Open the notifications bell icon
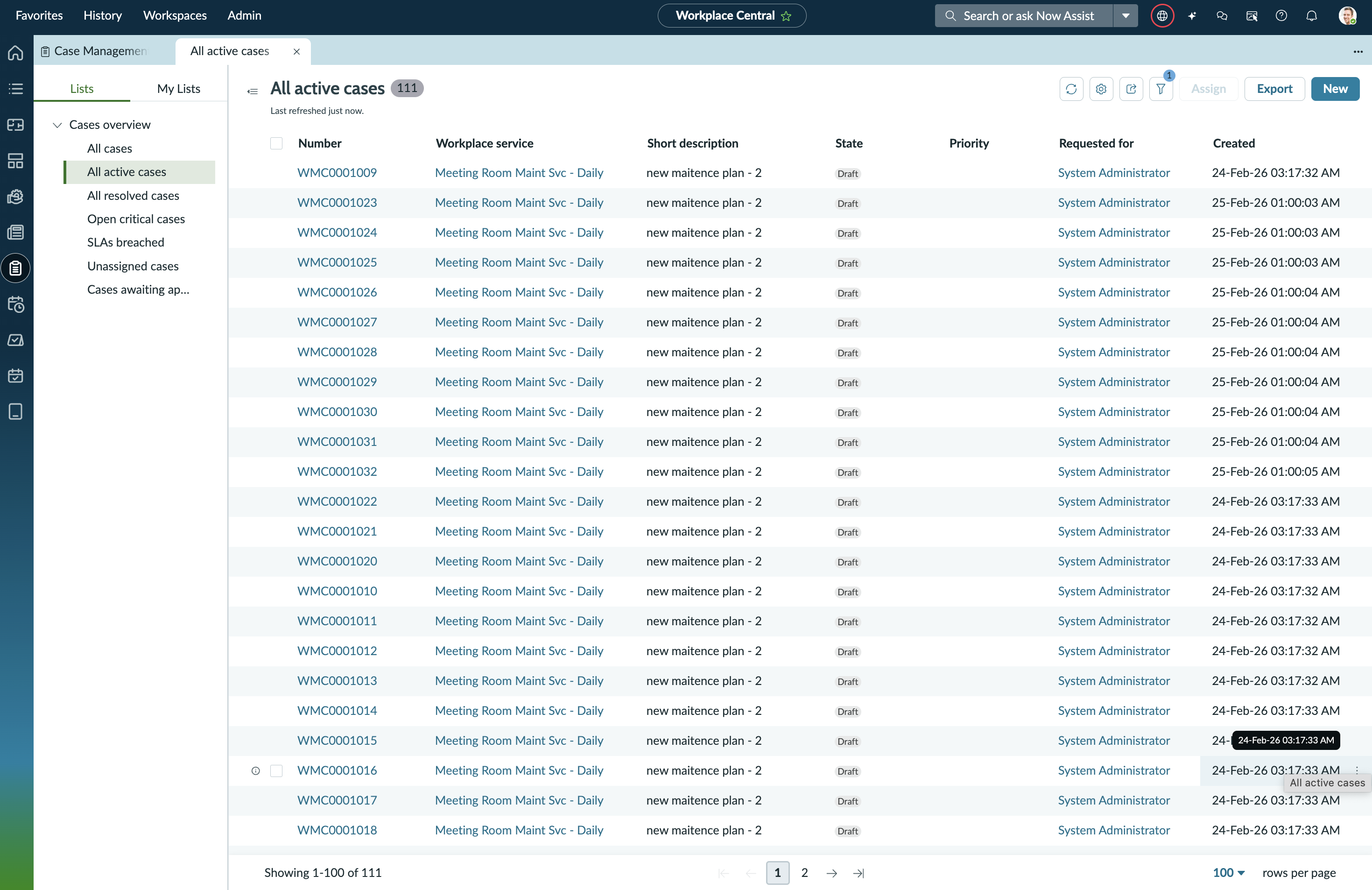Viewport: 1372px width, 890px height. click(x=1311, y=15)
